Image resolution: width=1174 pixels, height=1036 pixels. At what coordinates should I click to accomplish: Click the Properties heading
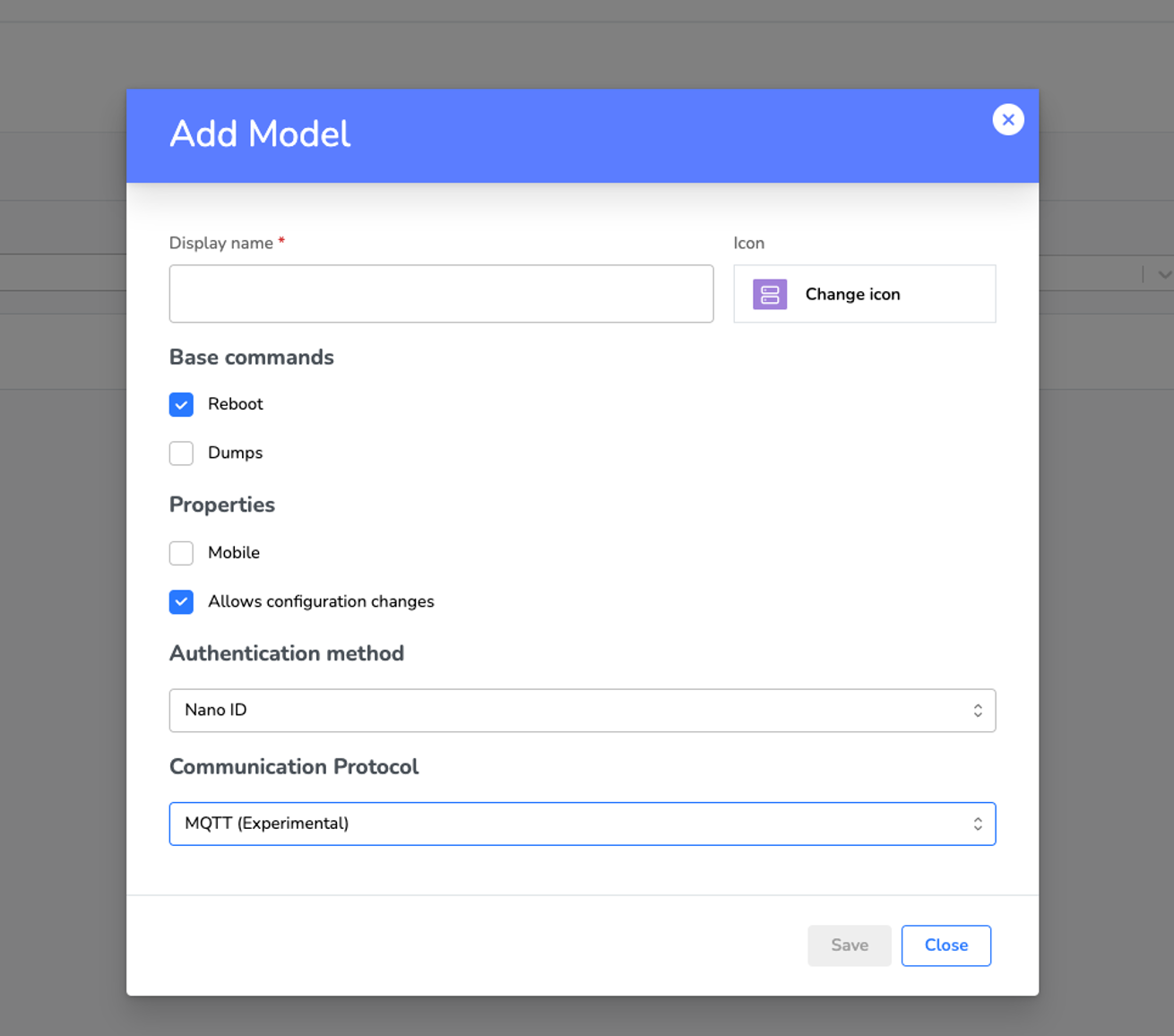222,505
